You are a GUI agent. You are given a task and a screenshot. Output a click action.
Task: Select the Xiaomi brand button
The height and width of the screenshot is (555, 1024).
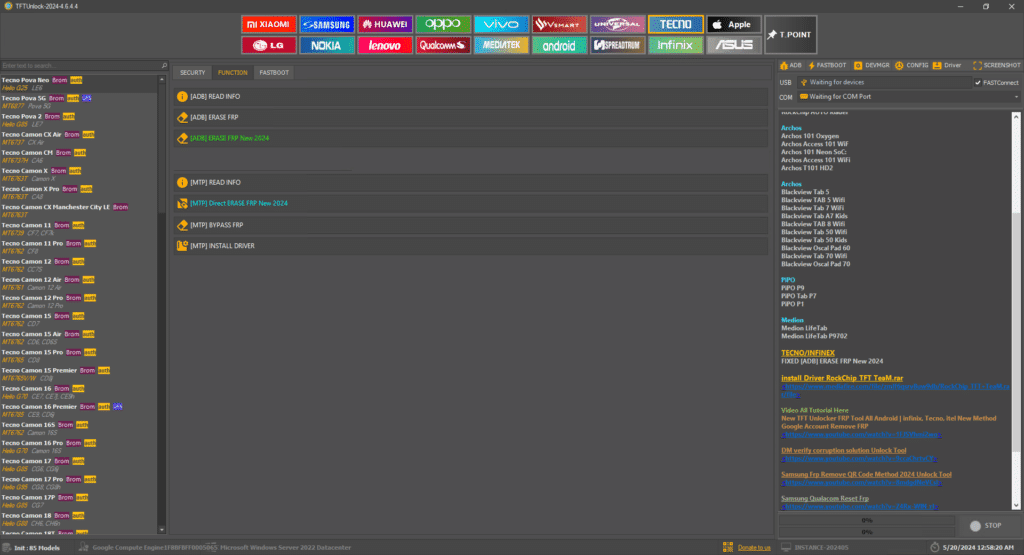point(268,24)
